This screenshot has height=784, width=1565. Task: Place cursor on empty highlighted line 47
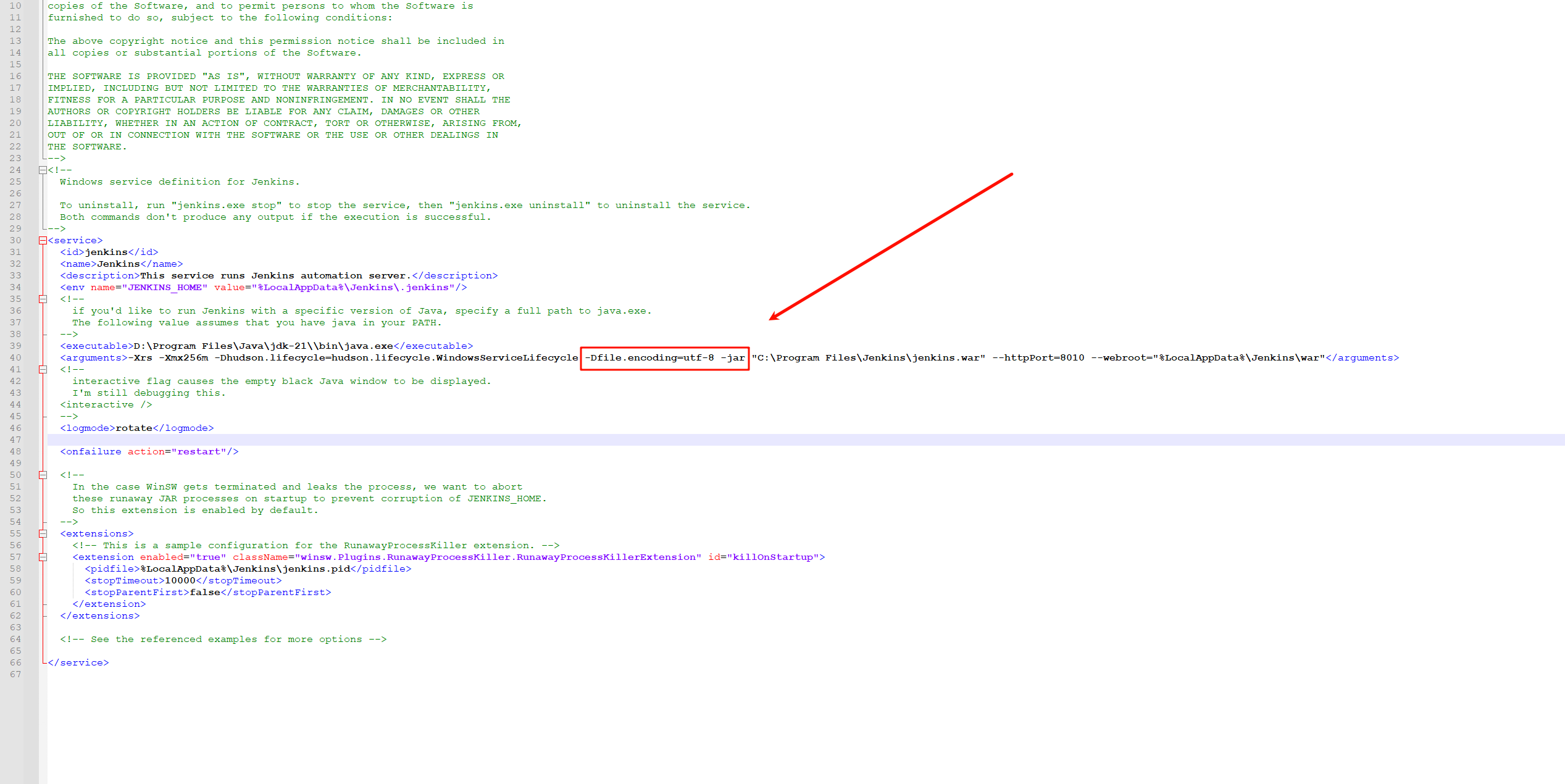pyautogui.click(x=806, y=440)
